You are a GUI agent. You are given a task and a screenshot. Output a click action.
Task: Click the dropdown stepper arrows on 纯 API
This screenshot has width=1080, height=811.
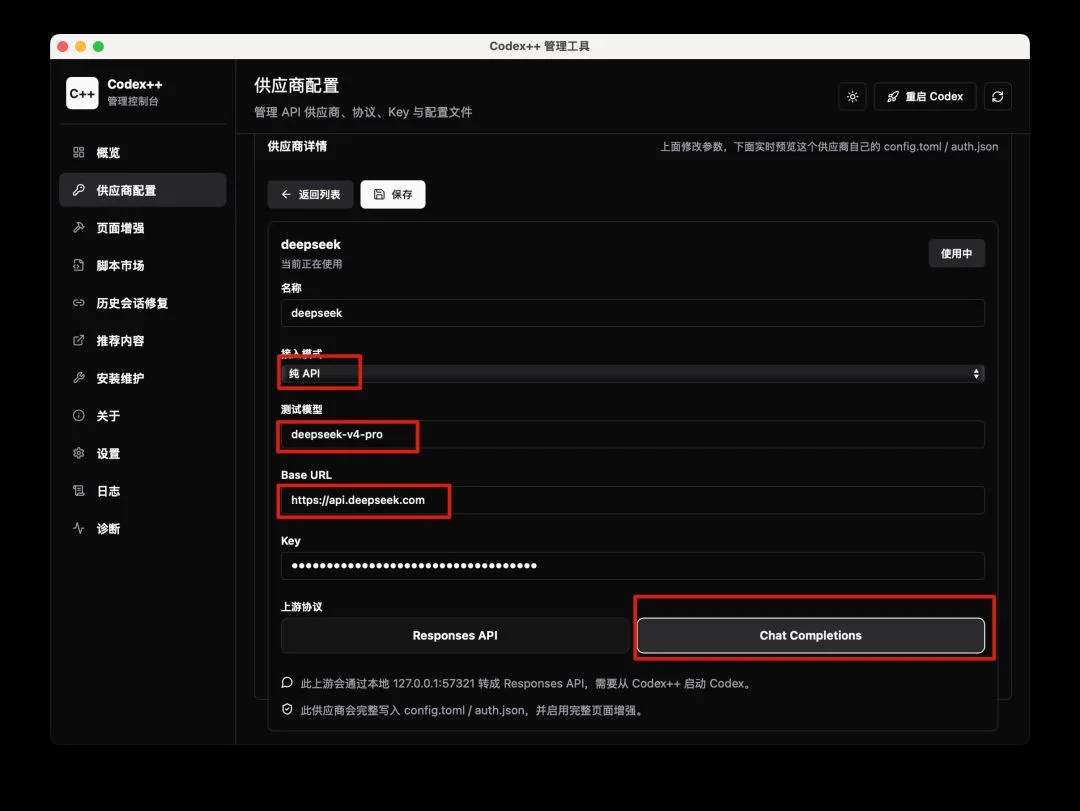(x=976, y=373)
